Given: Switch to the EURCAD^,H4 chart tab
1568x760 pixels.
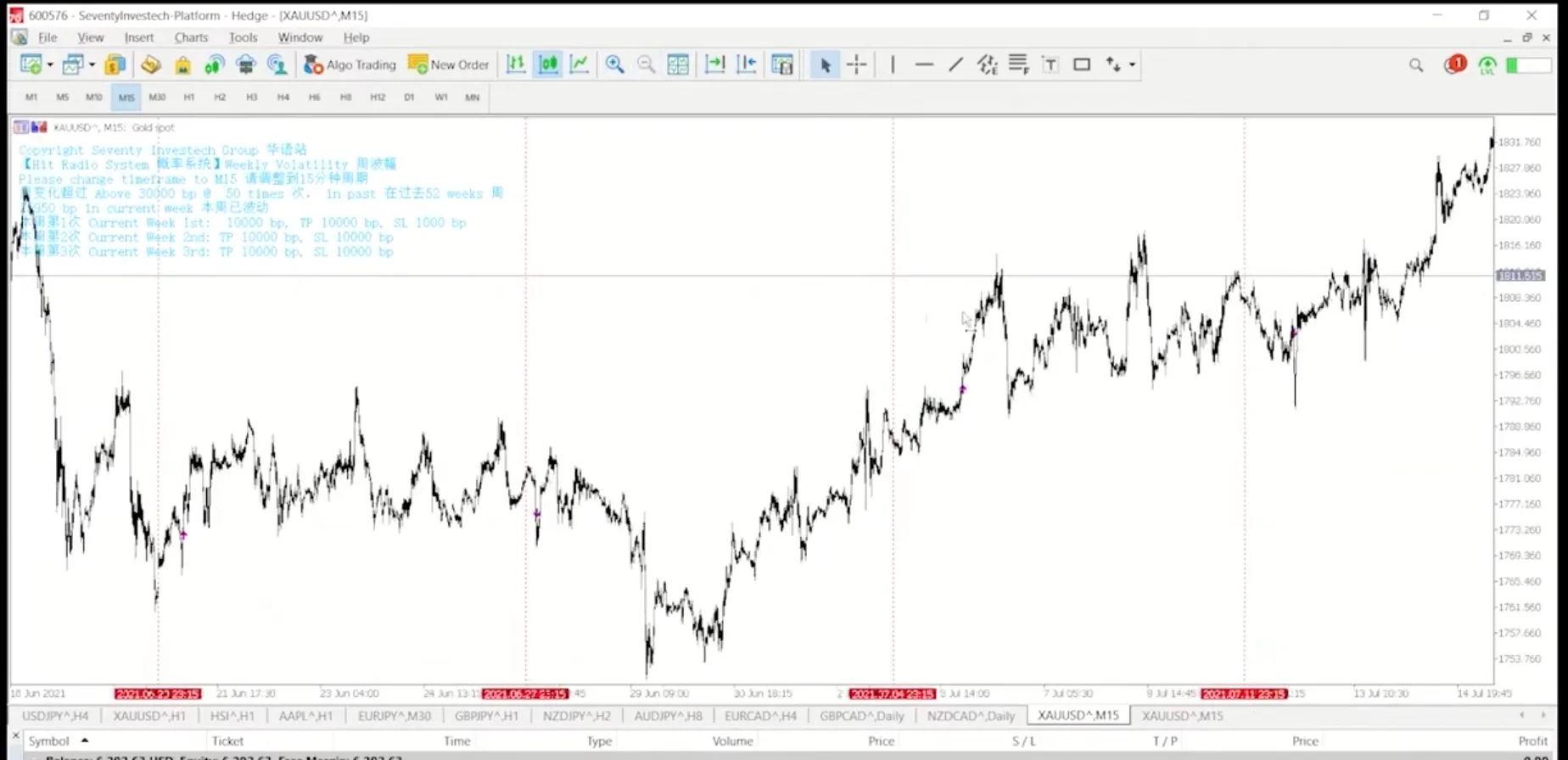Looking at the screenshot, I should pyautogui.click(x=761, y=716).
